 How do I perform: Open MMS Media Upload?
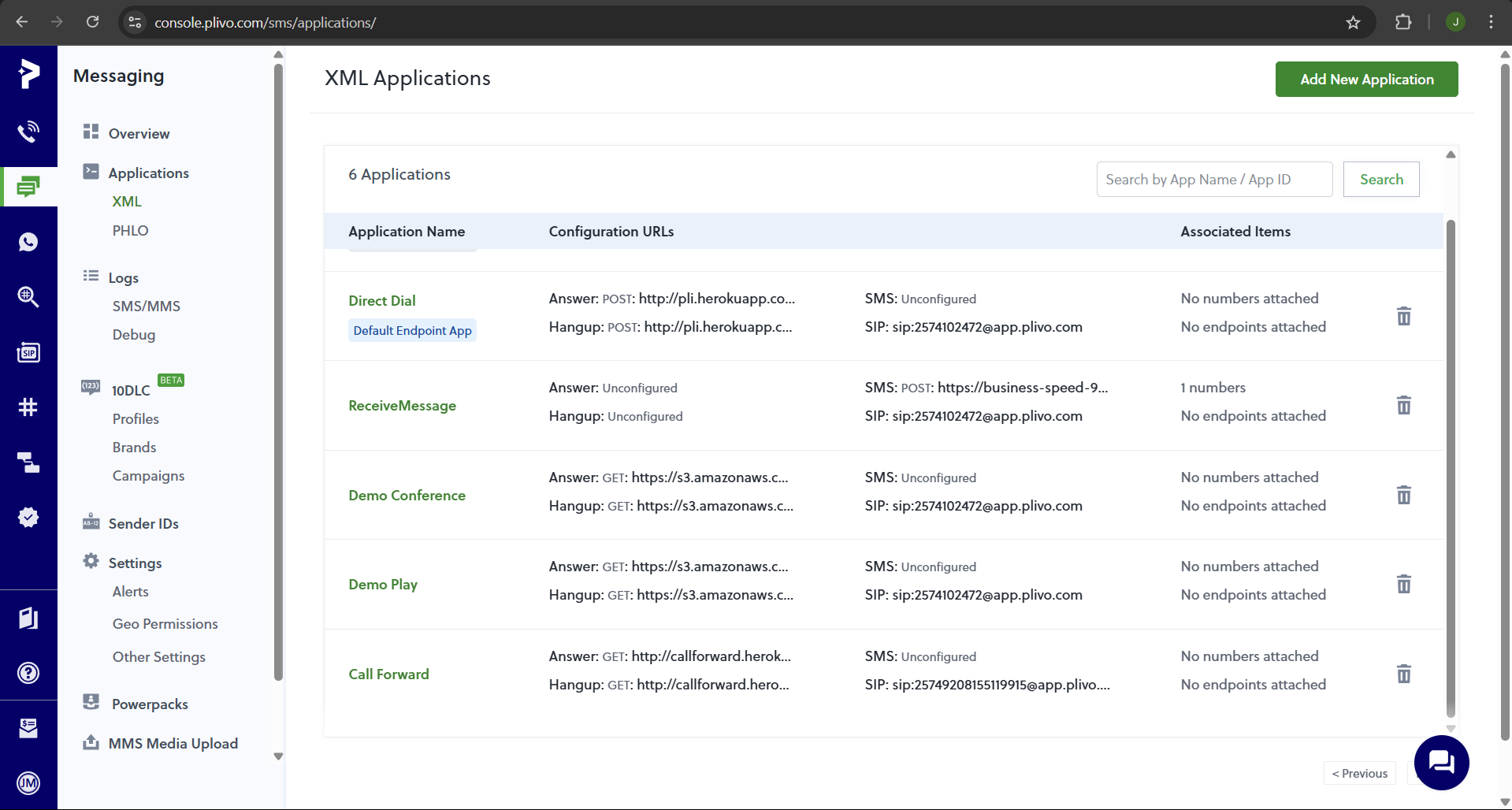point(173,743)
